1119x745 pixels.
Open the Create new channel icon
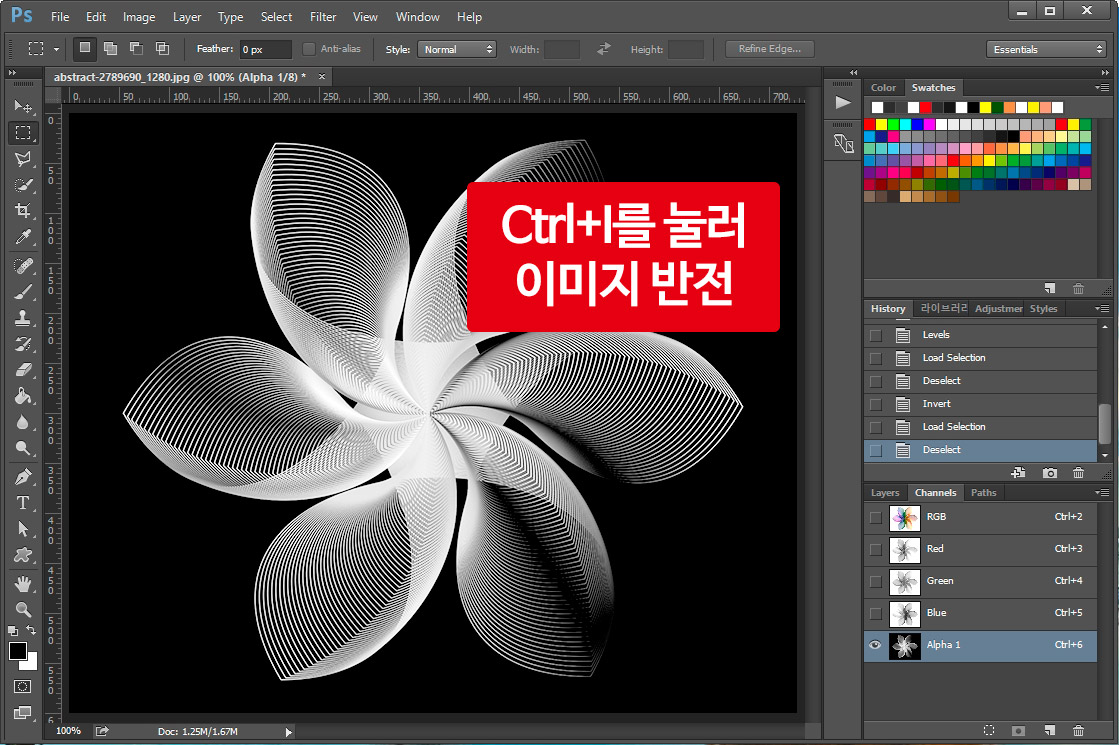coord(1049,730)
